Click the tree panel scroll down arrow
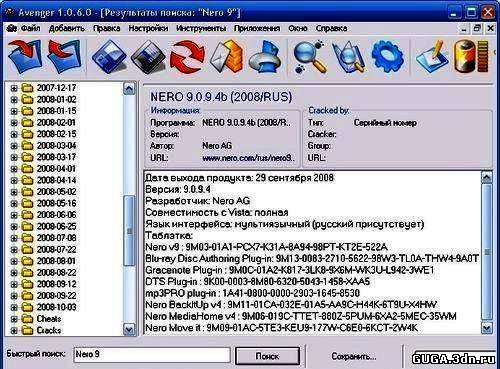The image size is (500, 369). 129,329
